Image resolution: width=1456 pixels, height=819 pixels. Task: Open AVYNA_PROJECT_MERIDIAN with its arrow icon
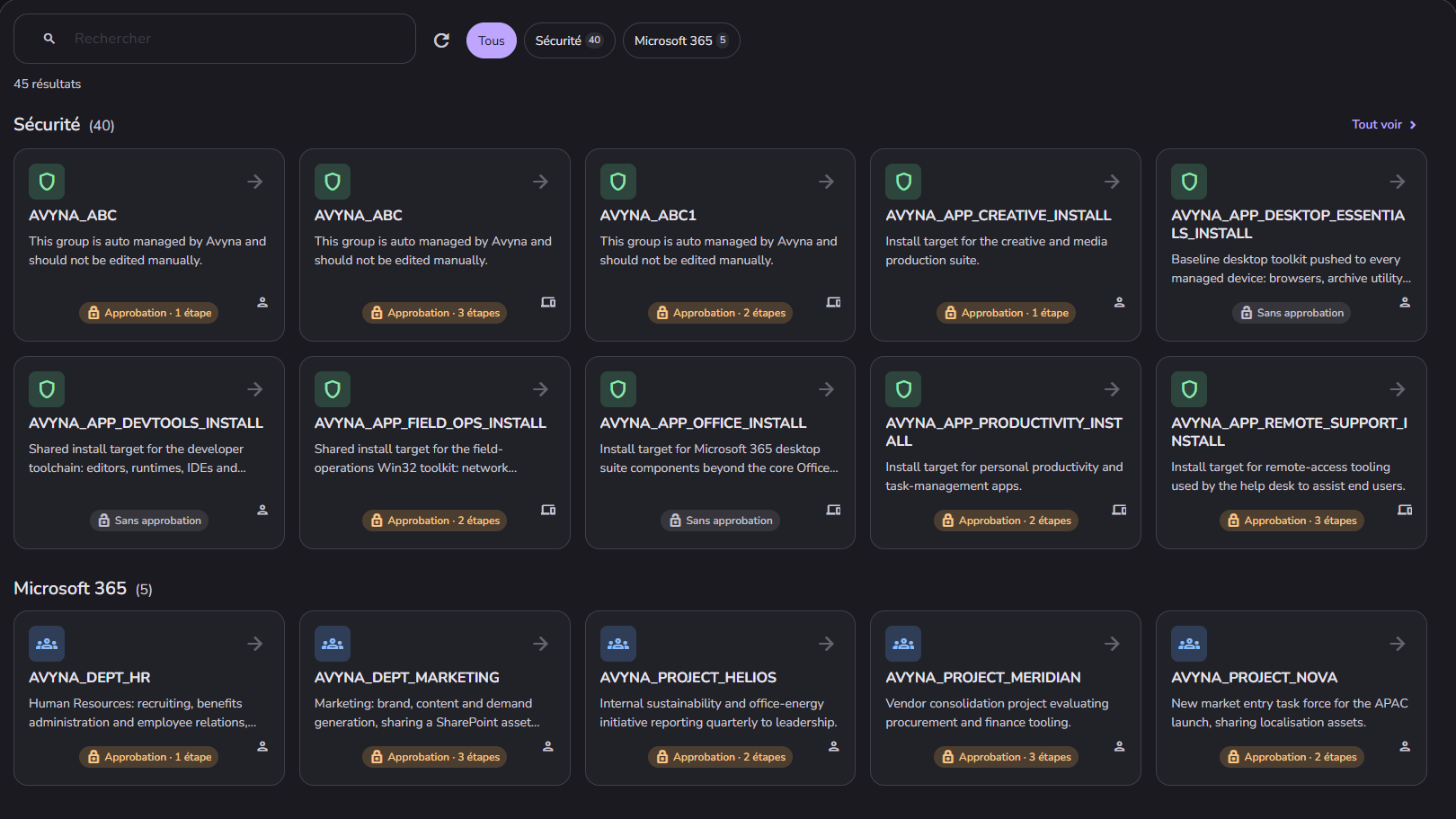pos(1112,644)
